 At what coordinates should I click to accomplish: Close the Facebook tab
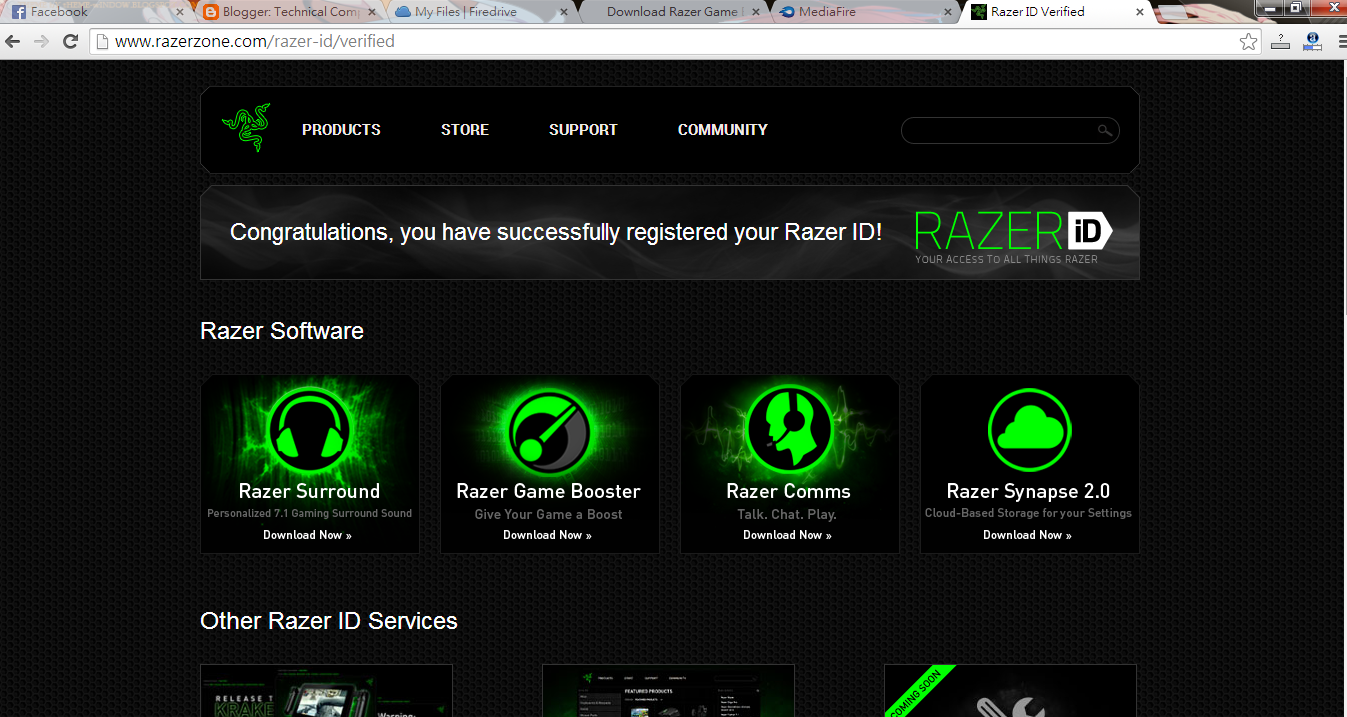click(x=180, y=13)
